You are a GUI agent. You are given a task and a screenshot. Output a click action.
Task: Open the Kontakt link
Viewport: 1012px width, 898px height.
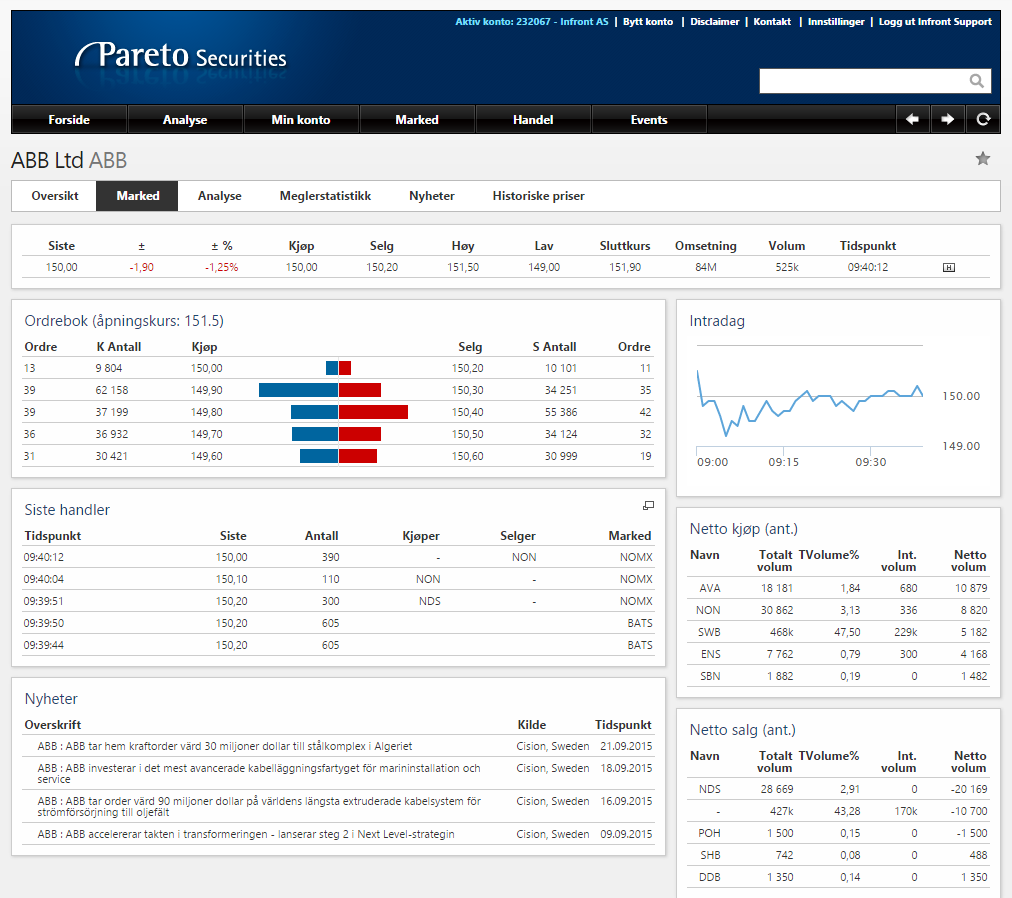(x=772, y=21)
